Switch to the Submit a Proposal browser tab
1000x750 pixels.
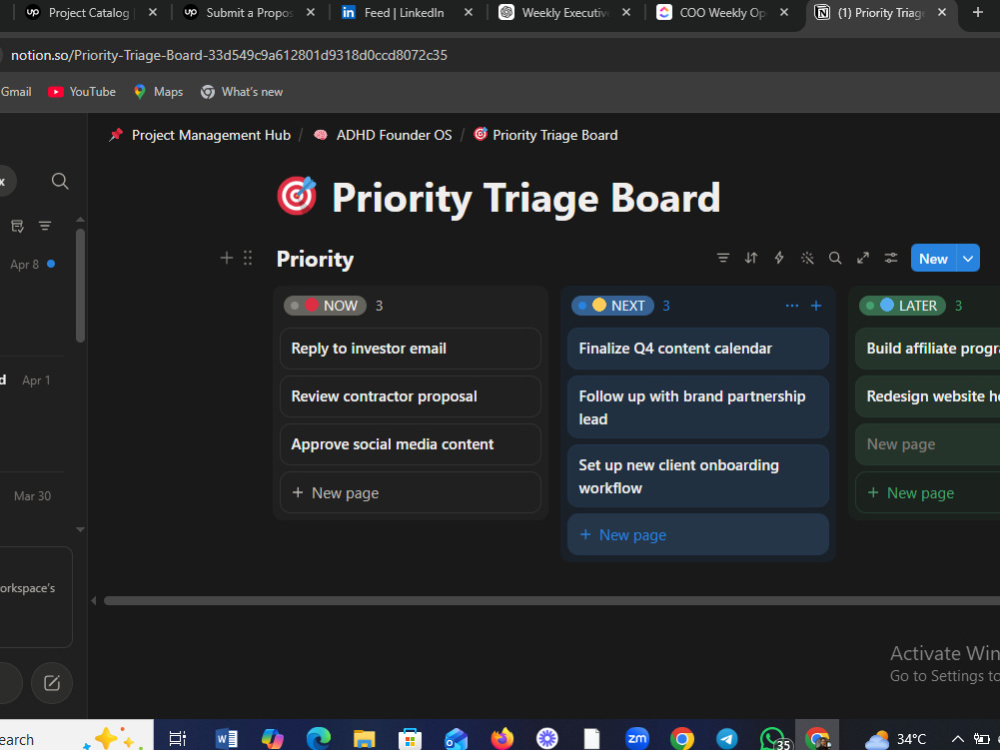click(249, 13)
